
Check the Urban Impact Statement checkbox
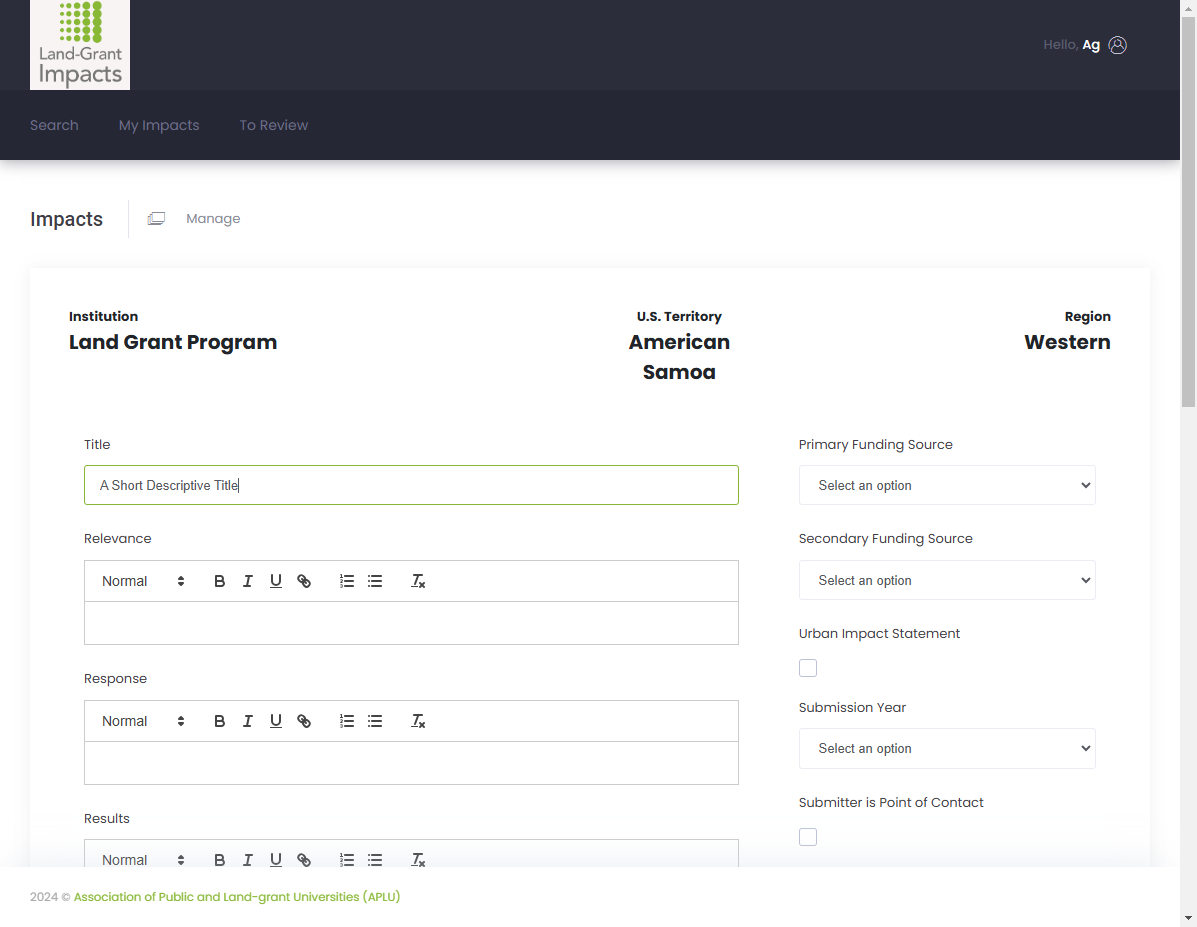(808, 668)
